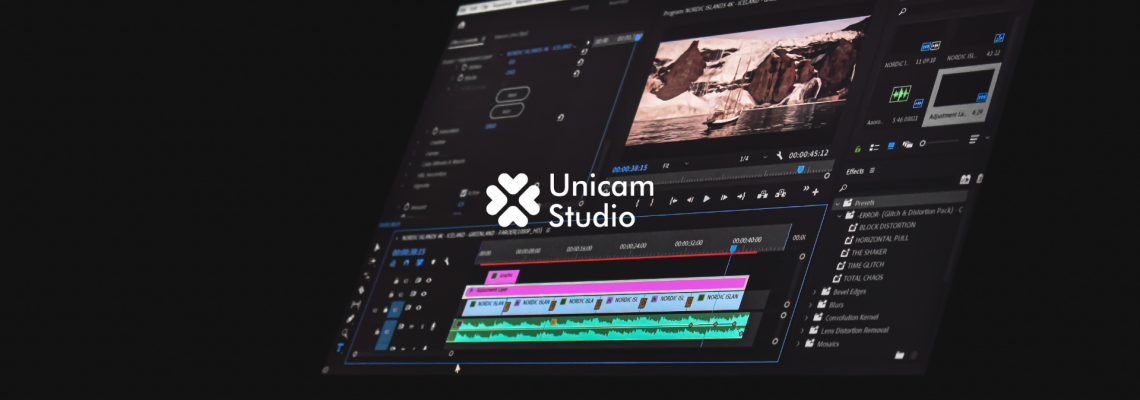
Task: Select the blue Type tool
Action: [340, 348]
